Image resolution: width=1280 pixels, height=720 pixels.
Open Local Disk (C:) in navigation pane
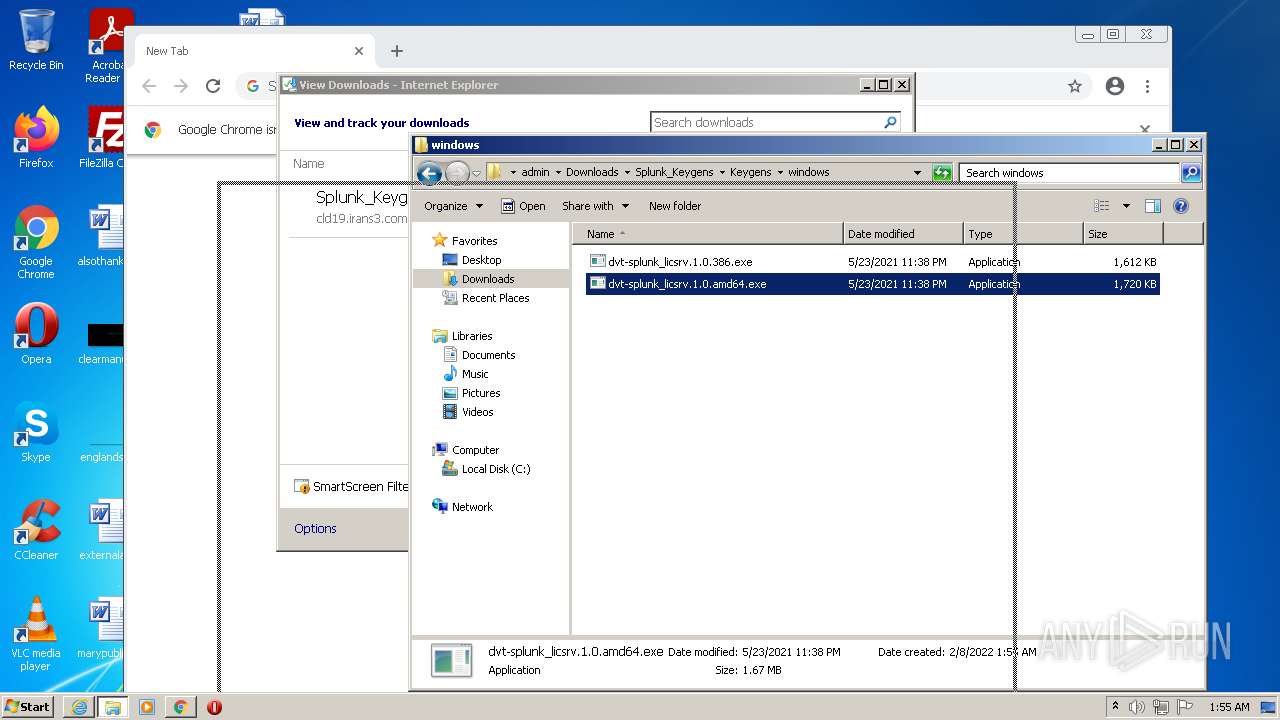496,469
